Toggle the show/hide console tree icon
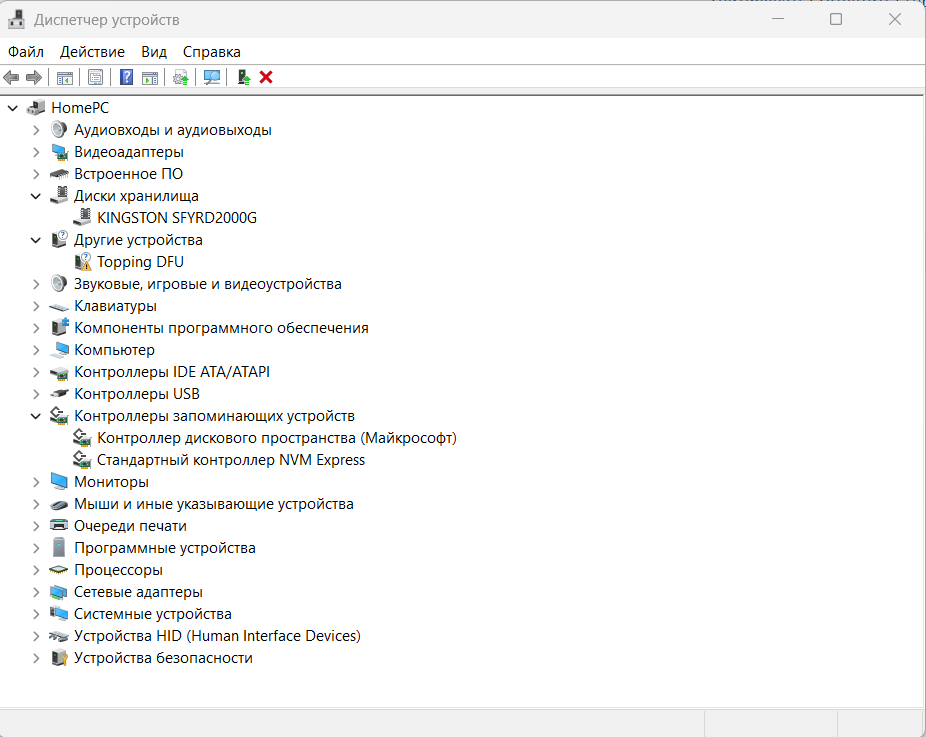Image resolution: width=926 pixels, height=737 pixels. (64, 77)
